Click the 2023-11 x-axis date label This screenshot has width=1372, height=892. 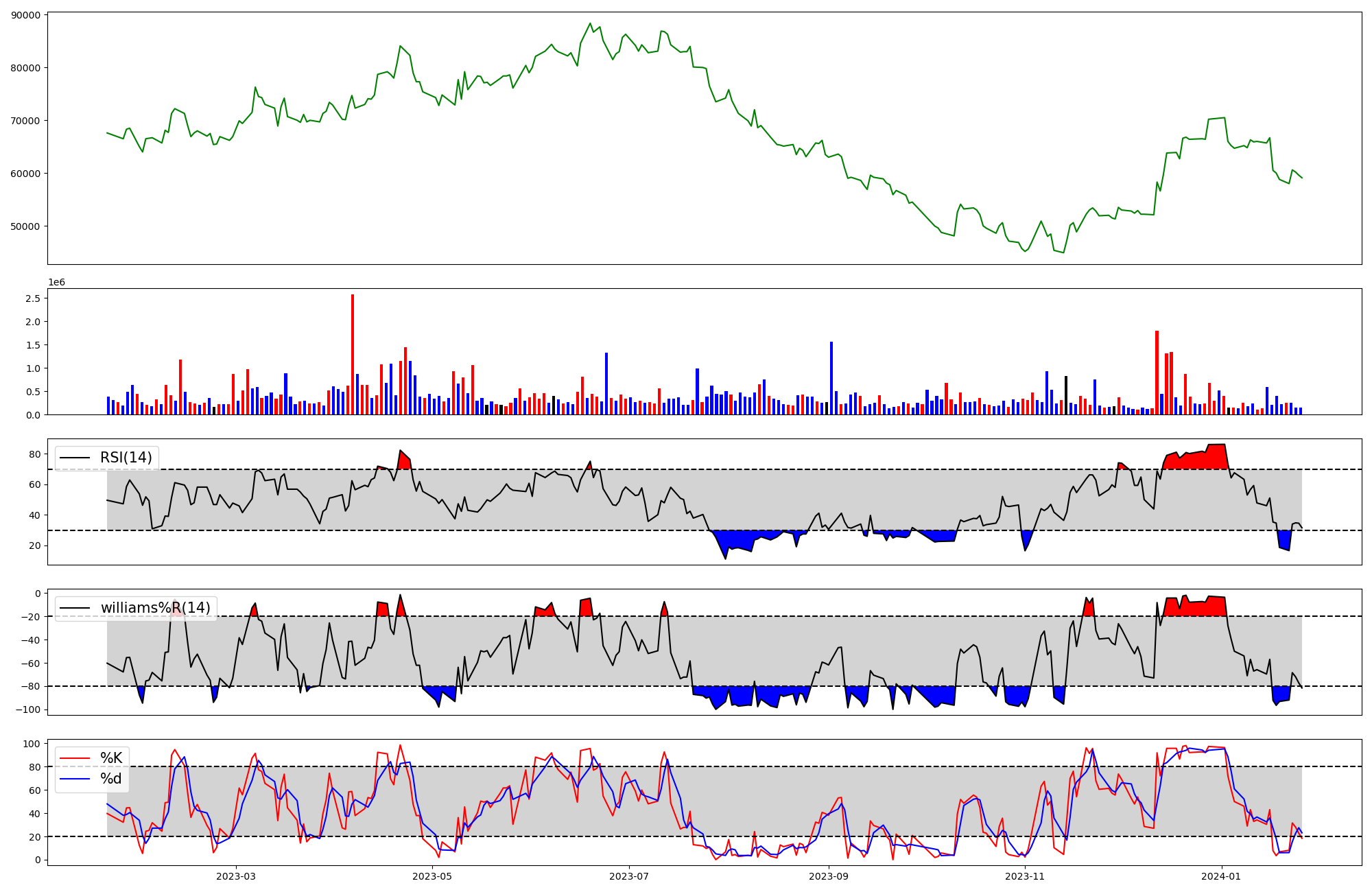point(1025,876)
